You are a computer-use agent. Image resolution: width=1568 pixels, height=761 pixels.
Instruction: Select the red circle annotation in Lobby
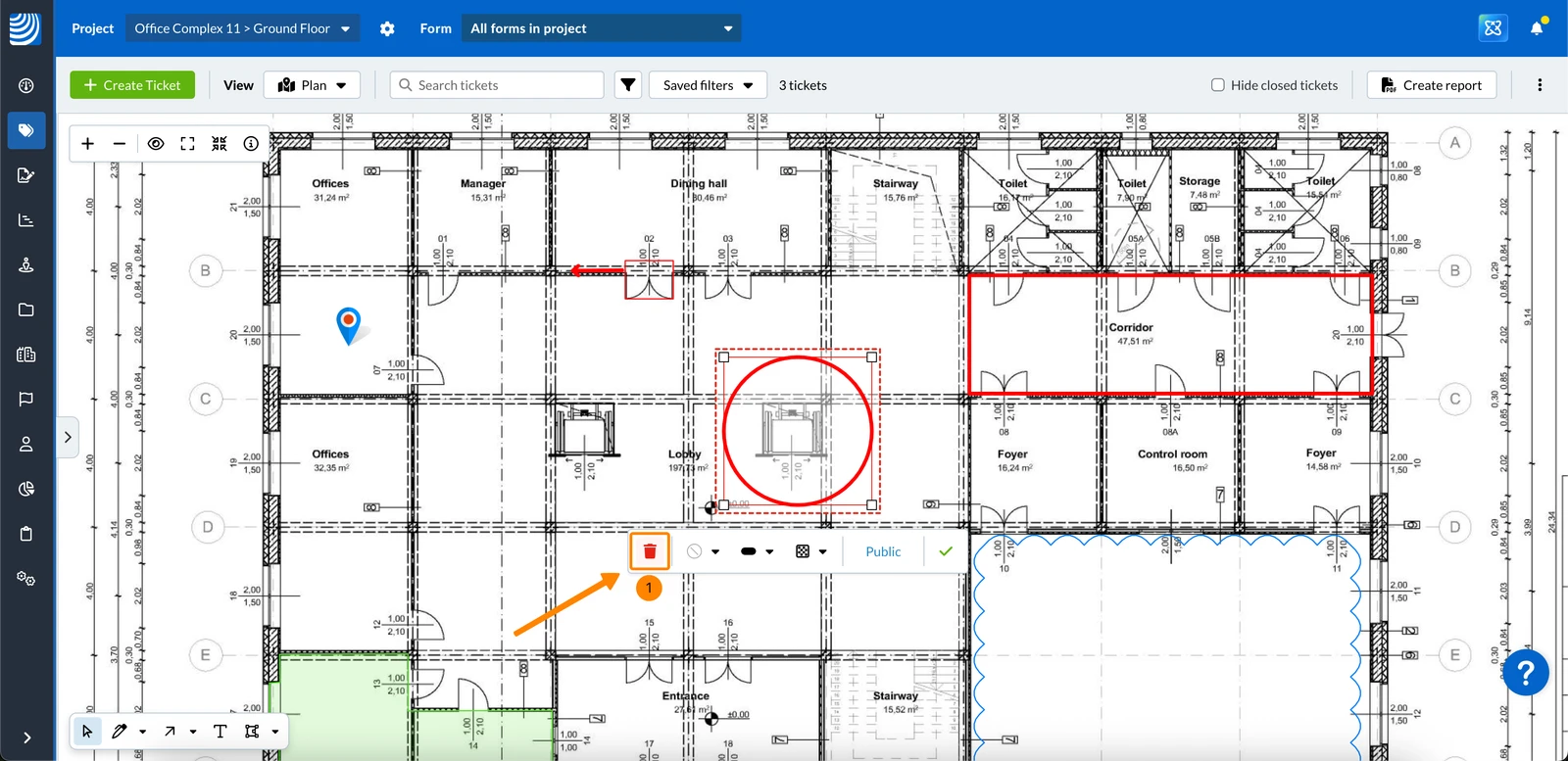[798, 431]
